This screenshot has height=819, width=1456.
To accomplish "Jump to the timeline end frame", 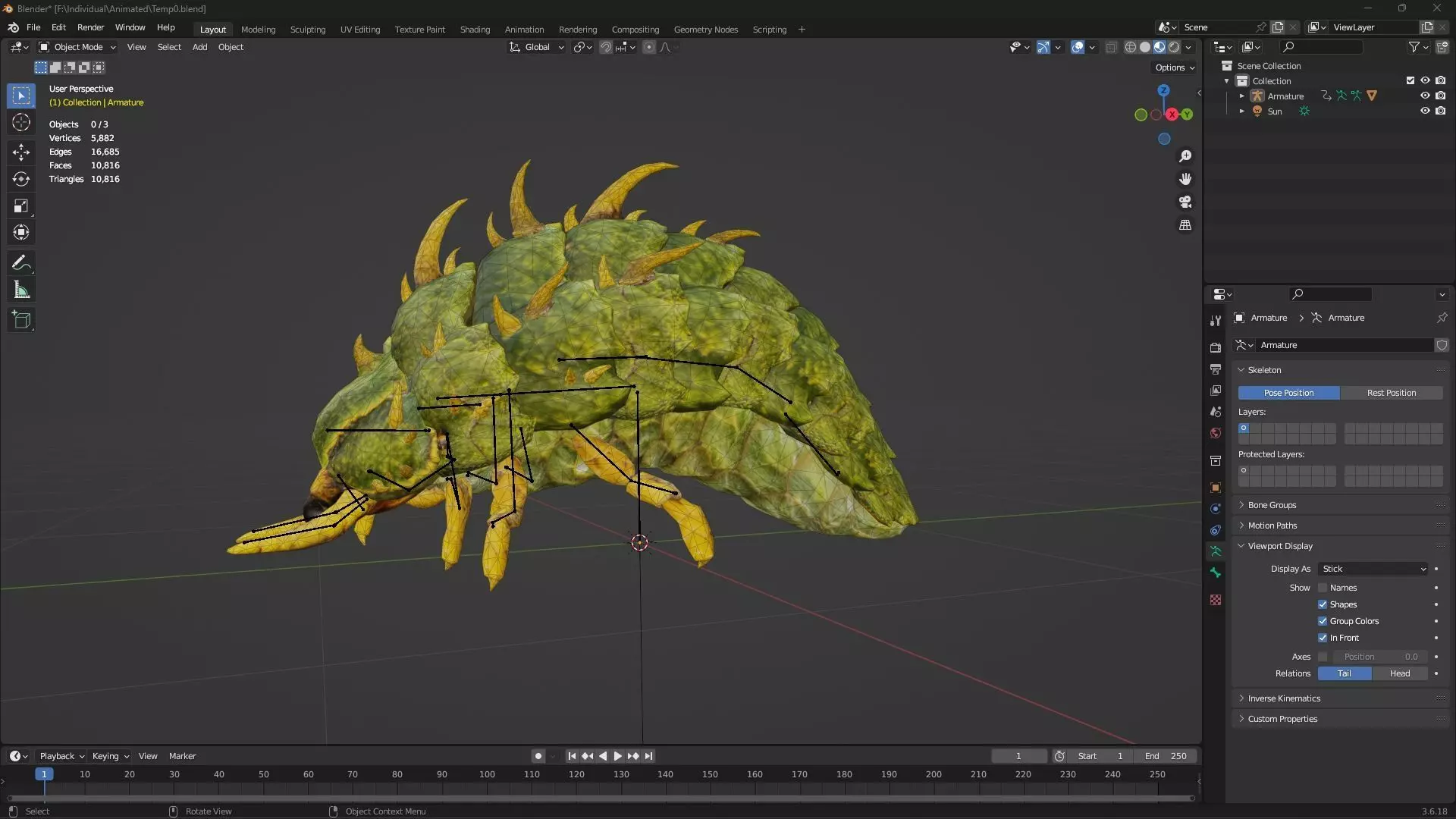I will [x=648, y=756].
